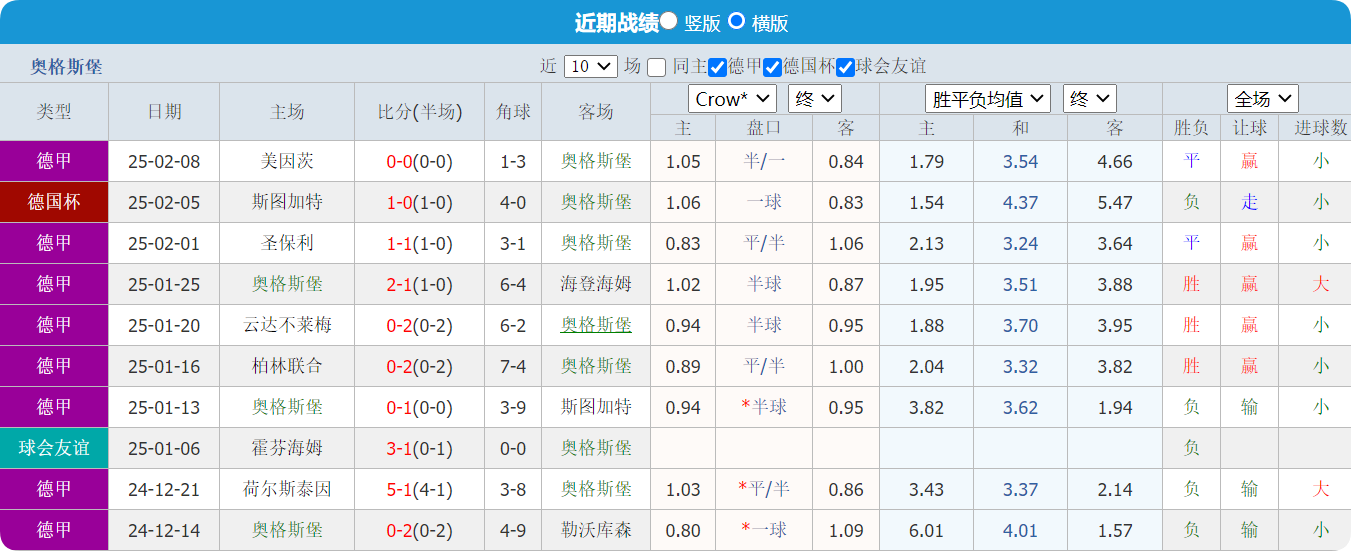The width and height of the screenshot is (1351, 551).
Task: Open the 全场 dropdown
Action: [1262, 99]
